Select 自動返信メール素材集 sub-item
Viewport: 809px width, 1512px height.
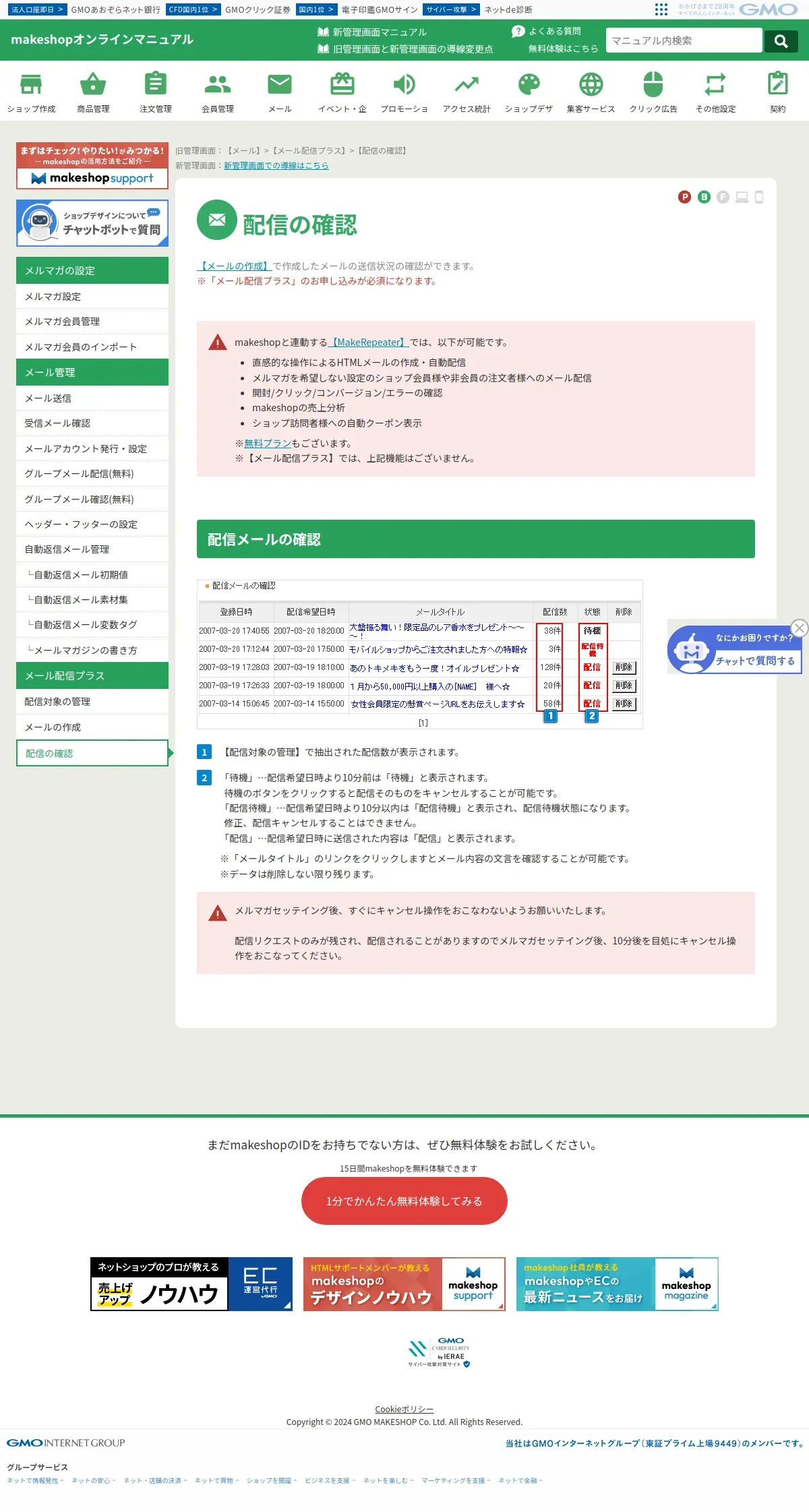coord(92,600)
